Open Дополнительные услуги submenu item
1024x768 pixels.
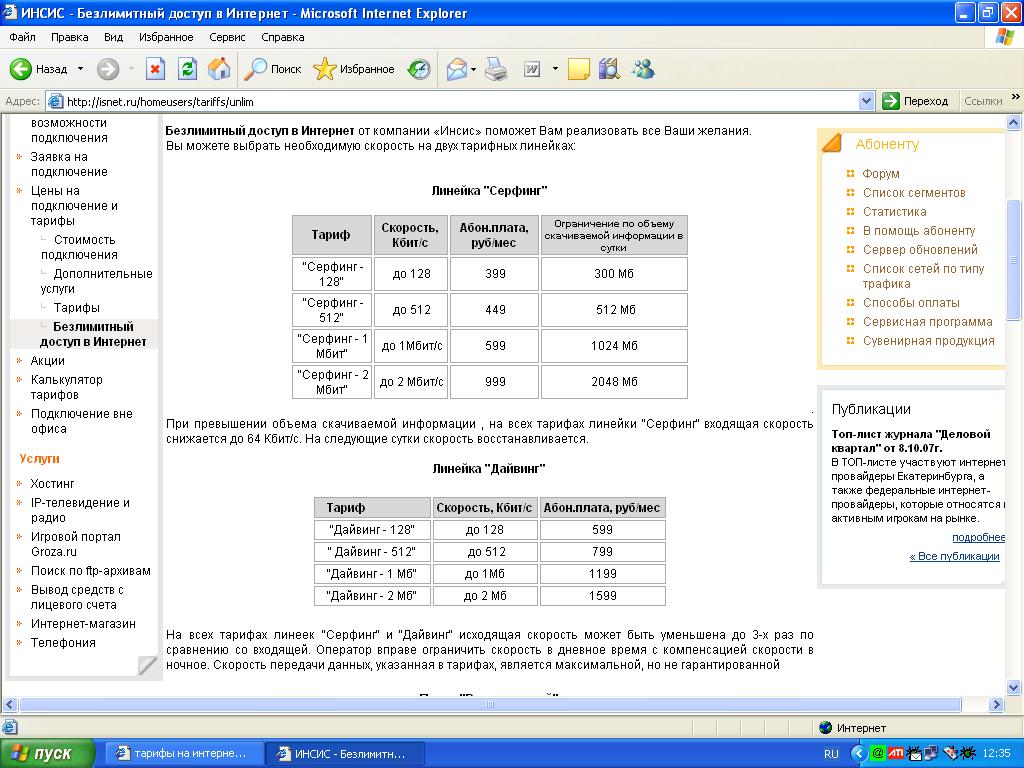tap(96, 281)
